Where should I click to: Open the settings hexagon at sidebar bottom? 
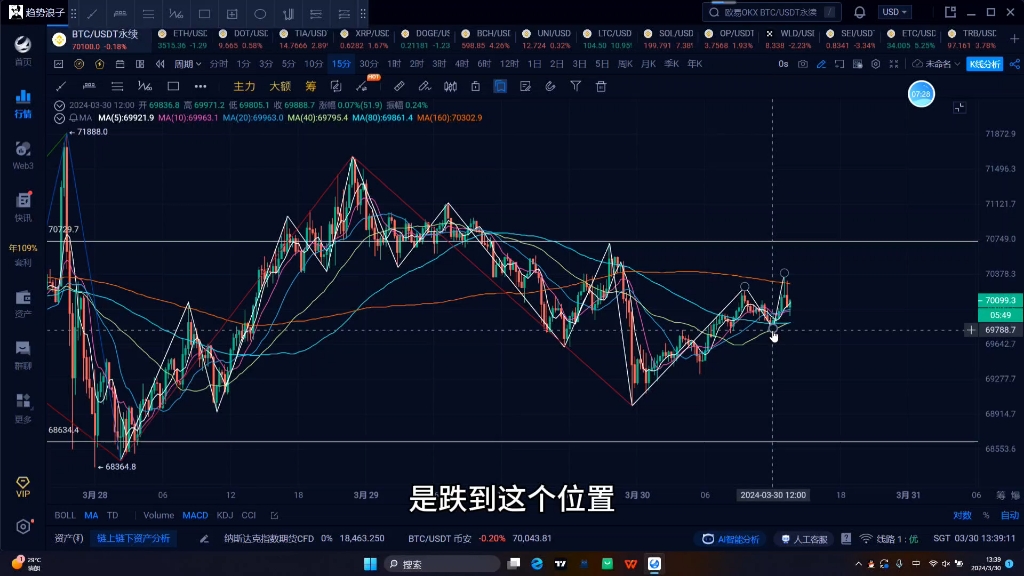pyautogui.click(x=23, y=526)
